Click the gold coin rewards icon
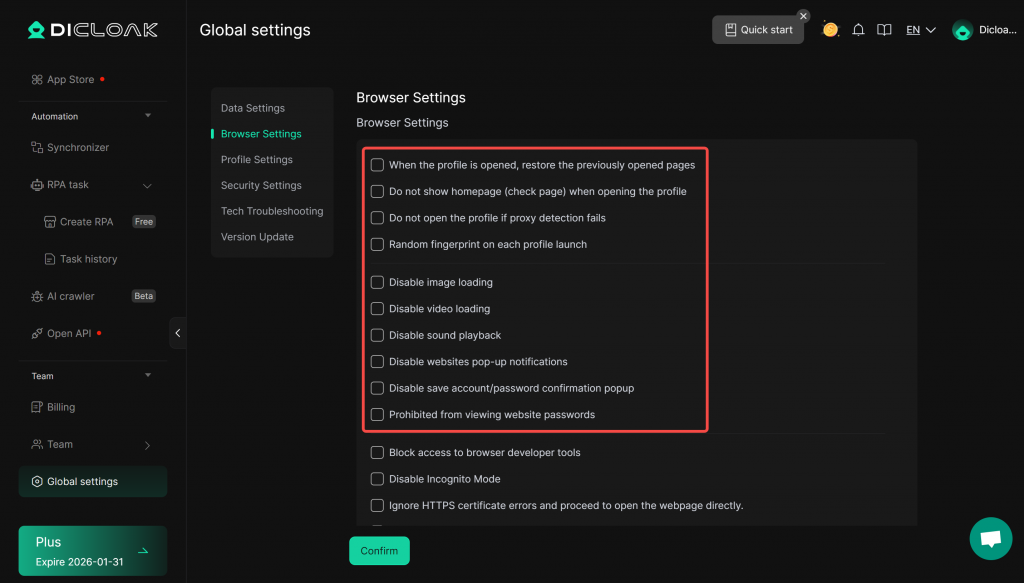Viewport: 1024px width, 583px height. [x=830, y=30]
